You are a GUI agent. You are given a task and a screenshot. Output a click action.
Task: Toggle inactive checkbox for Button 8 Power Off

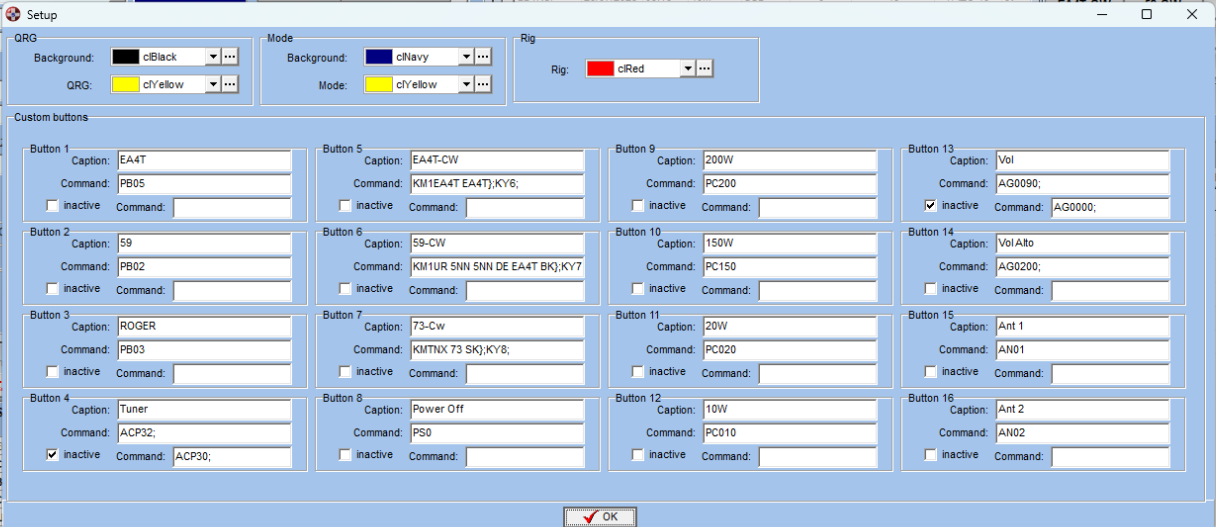click(x=345, y=455)
